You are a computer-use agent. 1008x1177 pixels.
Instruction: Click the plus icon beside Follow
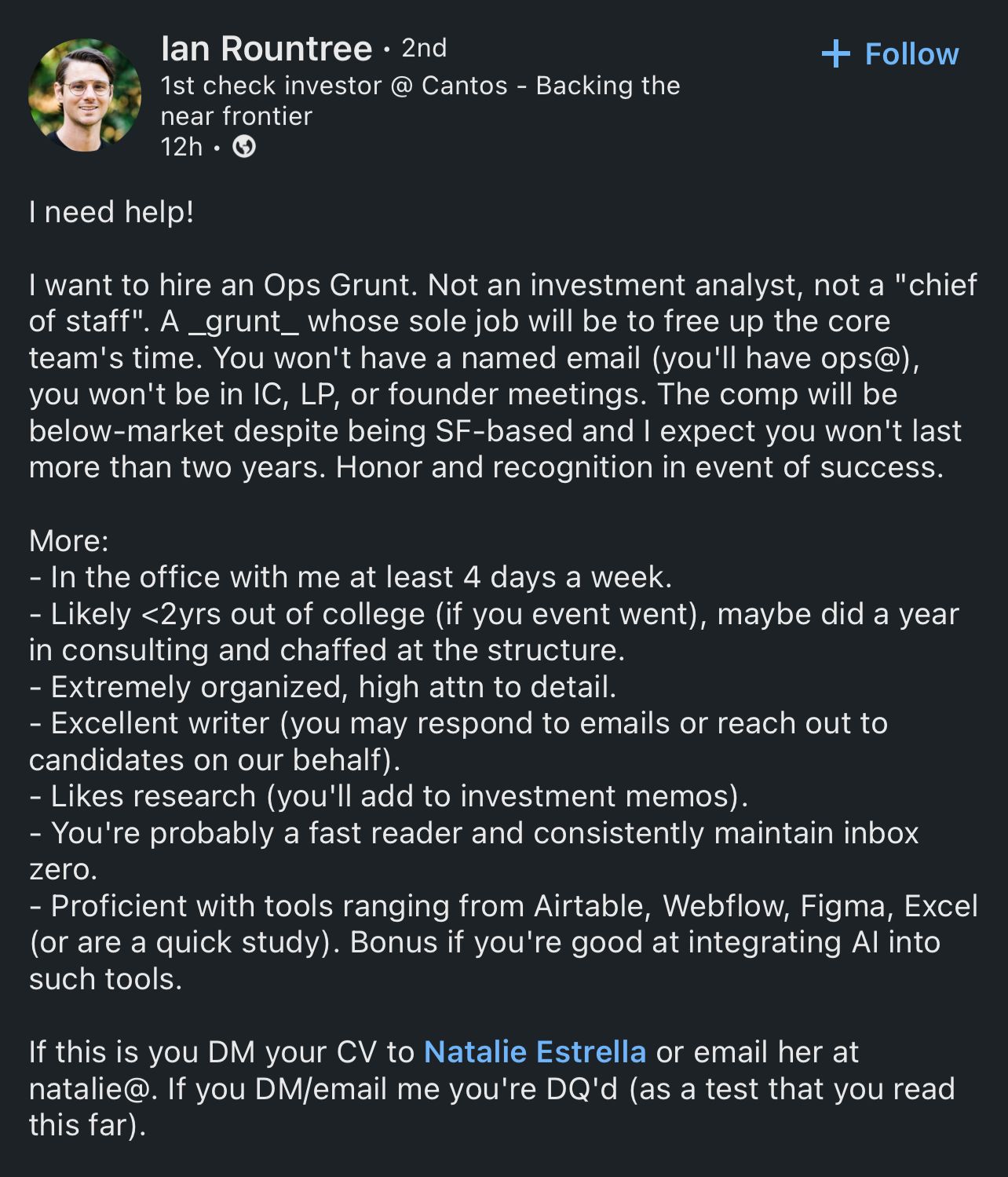(835, 54)
